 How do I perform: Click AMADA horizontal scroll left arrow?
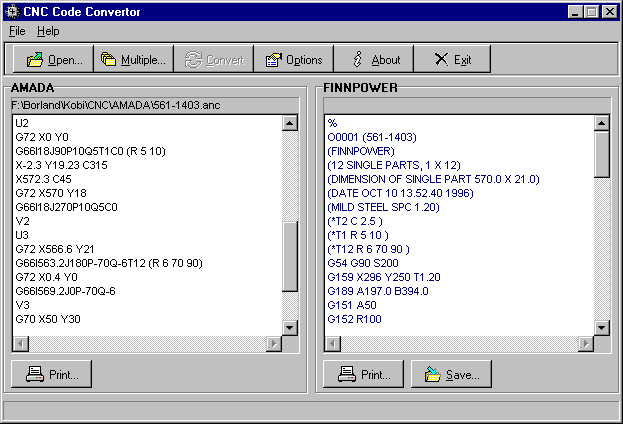pos(21,343)
